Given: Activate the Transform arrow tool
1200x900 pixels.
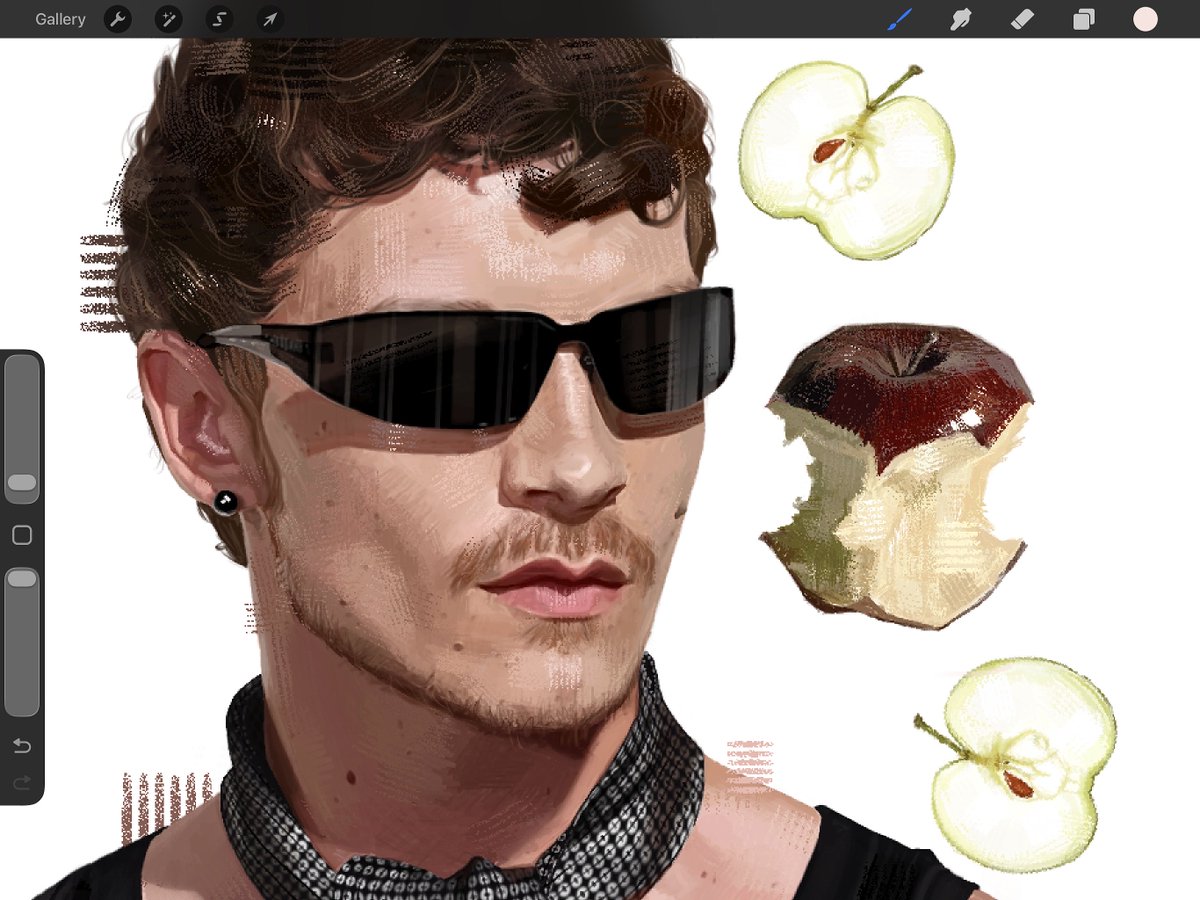Looking at the screenshot, I should coord(270,19).
